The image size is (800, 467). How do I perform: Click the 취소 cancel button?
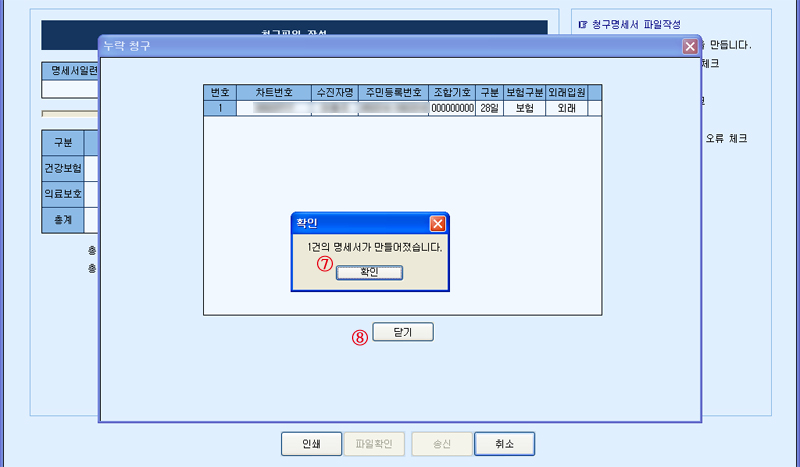(x=503, y=443)
